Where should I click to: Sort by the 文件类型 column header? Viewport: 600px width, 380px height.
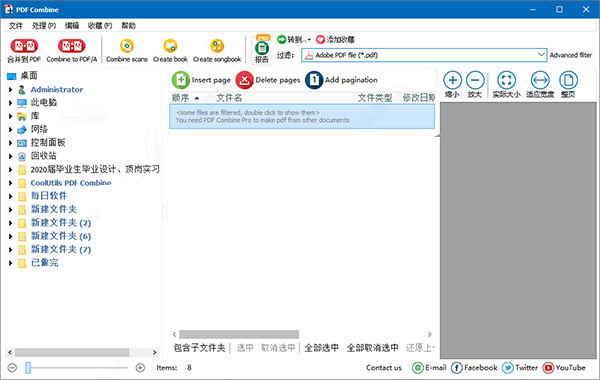375,98
